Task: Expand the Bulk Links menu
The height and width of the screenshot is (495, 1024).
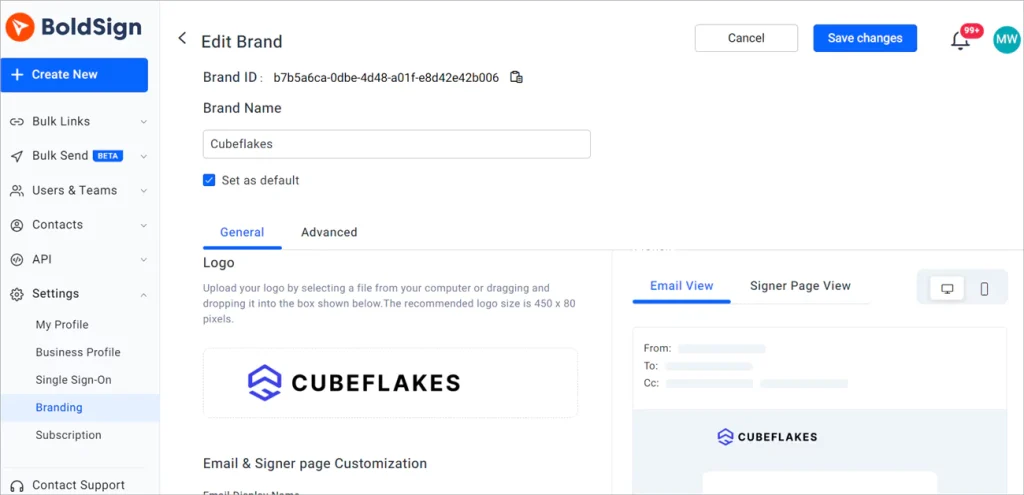Action: pos(80,121)
